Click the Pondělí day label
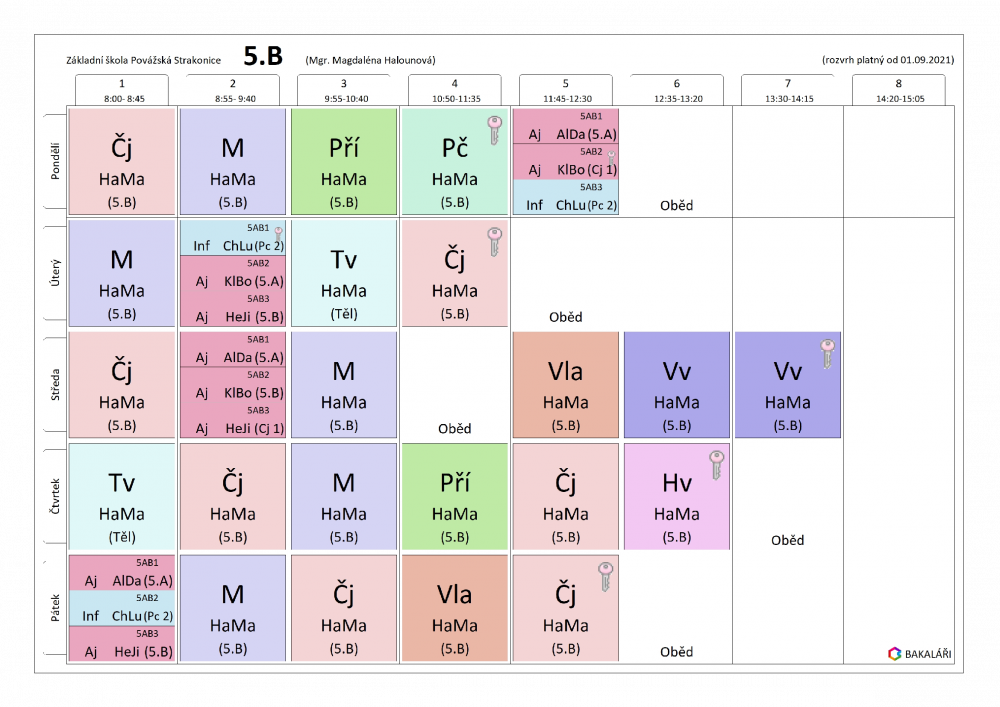Screen dimensions: 1000x707 [56, 160]
